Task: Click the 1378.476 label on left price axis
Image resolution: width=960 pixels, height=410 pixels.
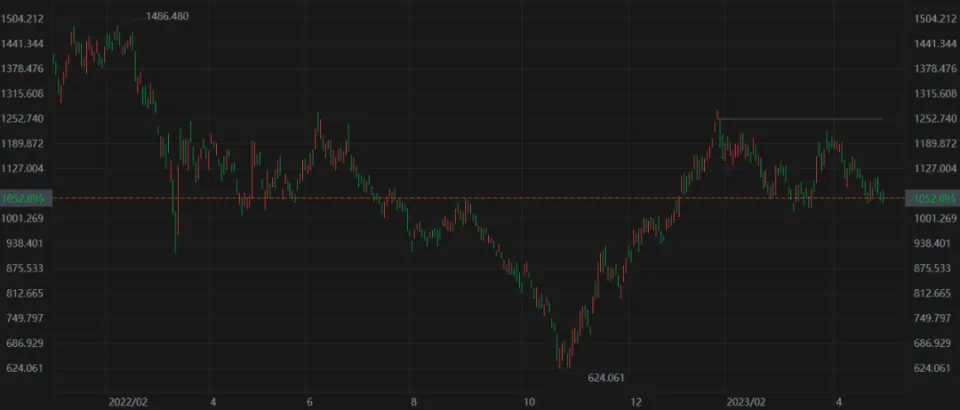Action: 22,69
